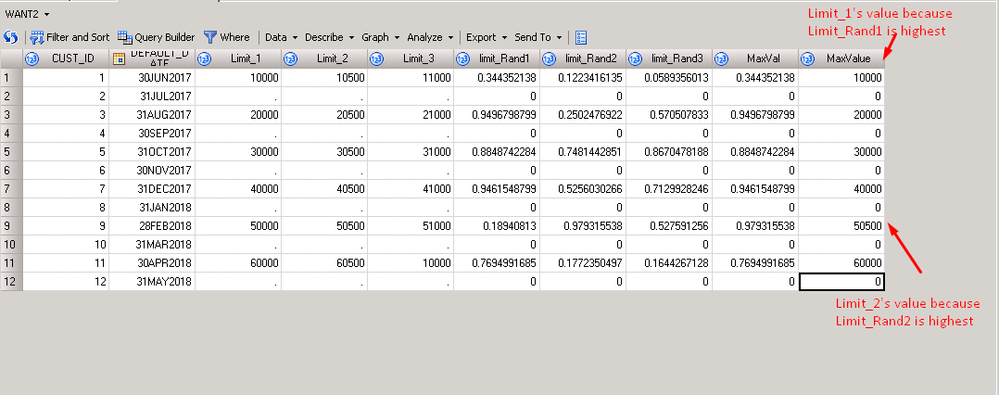The width and height of the screenshot is (999, 395).
Task: Click limit_Rand2 cell 0.1223416135
Action: [x=582, y=78]
